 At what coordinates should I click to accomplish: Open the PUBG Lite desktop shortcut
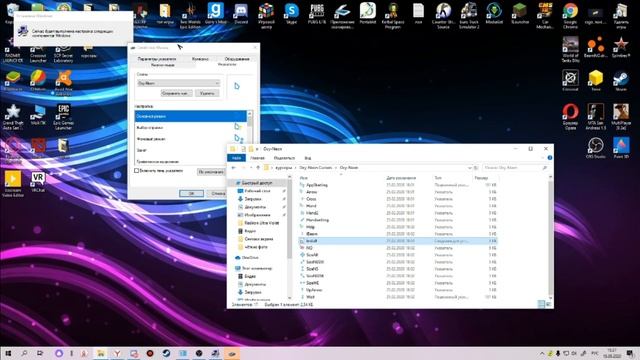(317, 13)
